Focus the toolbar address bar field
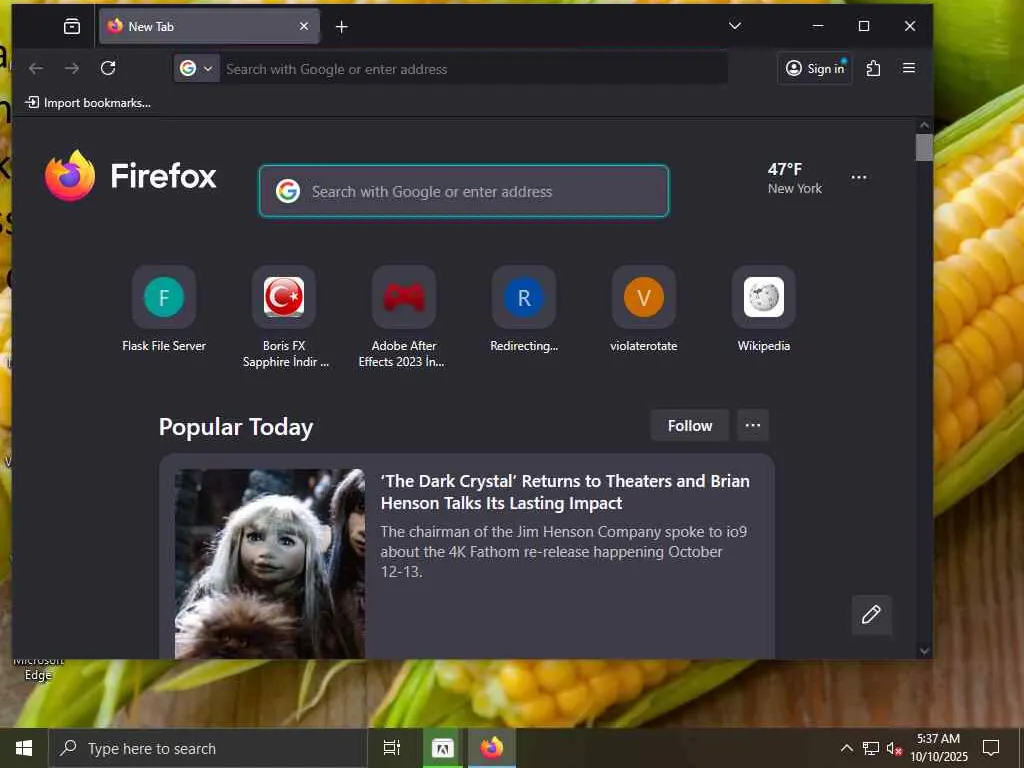Screen dimensions: 1024x768 pyautogui.click(x=473, y=69)
